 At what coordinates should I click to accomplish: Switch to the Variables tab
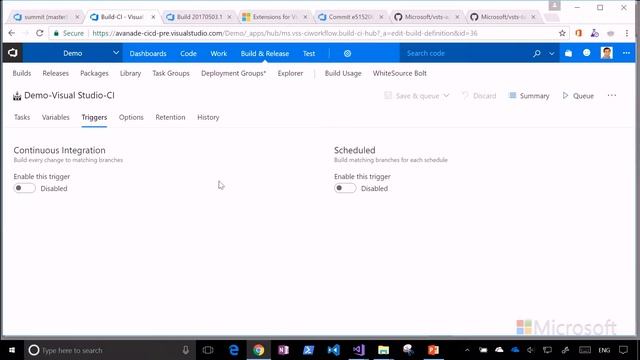click(x=56, y=117)
